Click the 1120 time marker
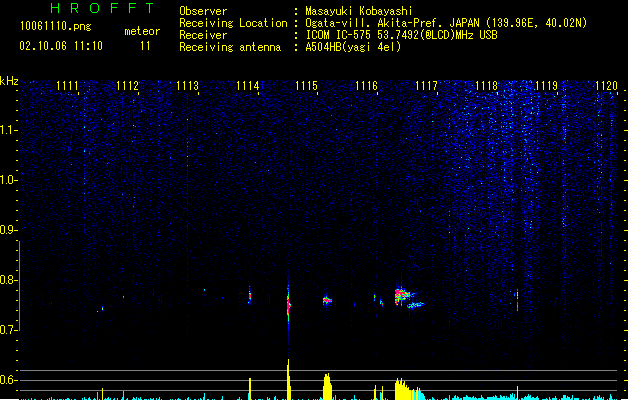This screenshot has height=400, width=629. pyautogui.click(x=607, y=86)
